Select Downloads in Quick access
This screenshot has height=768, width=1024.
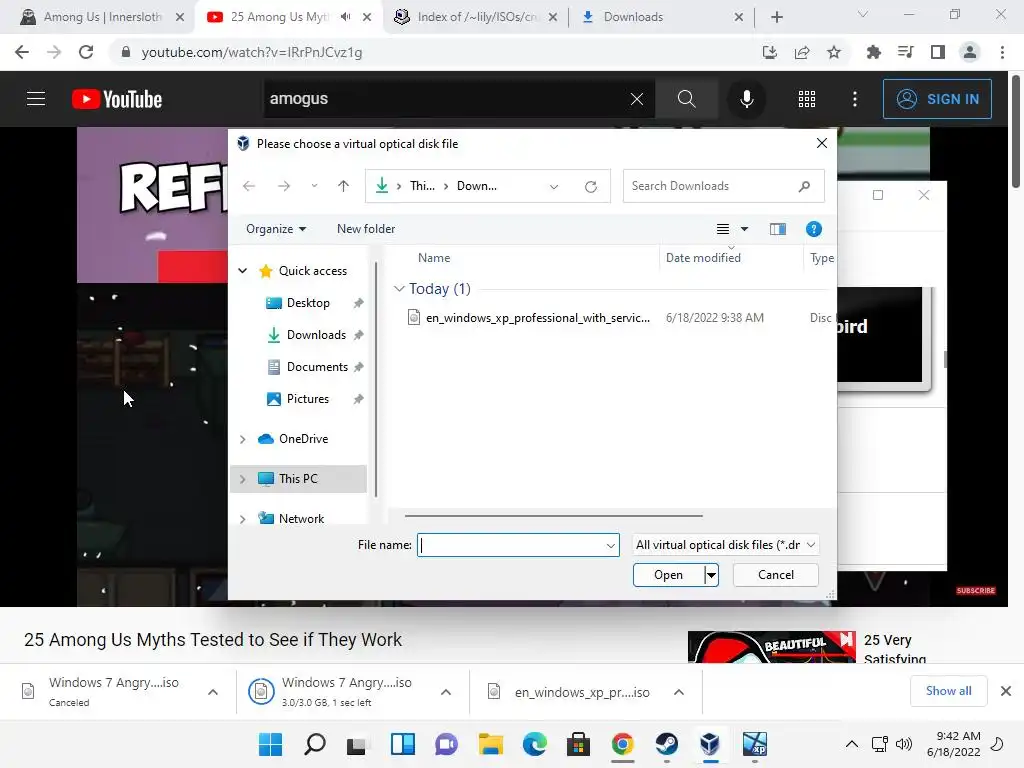click(x=316, y=335)
